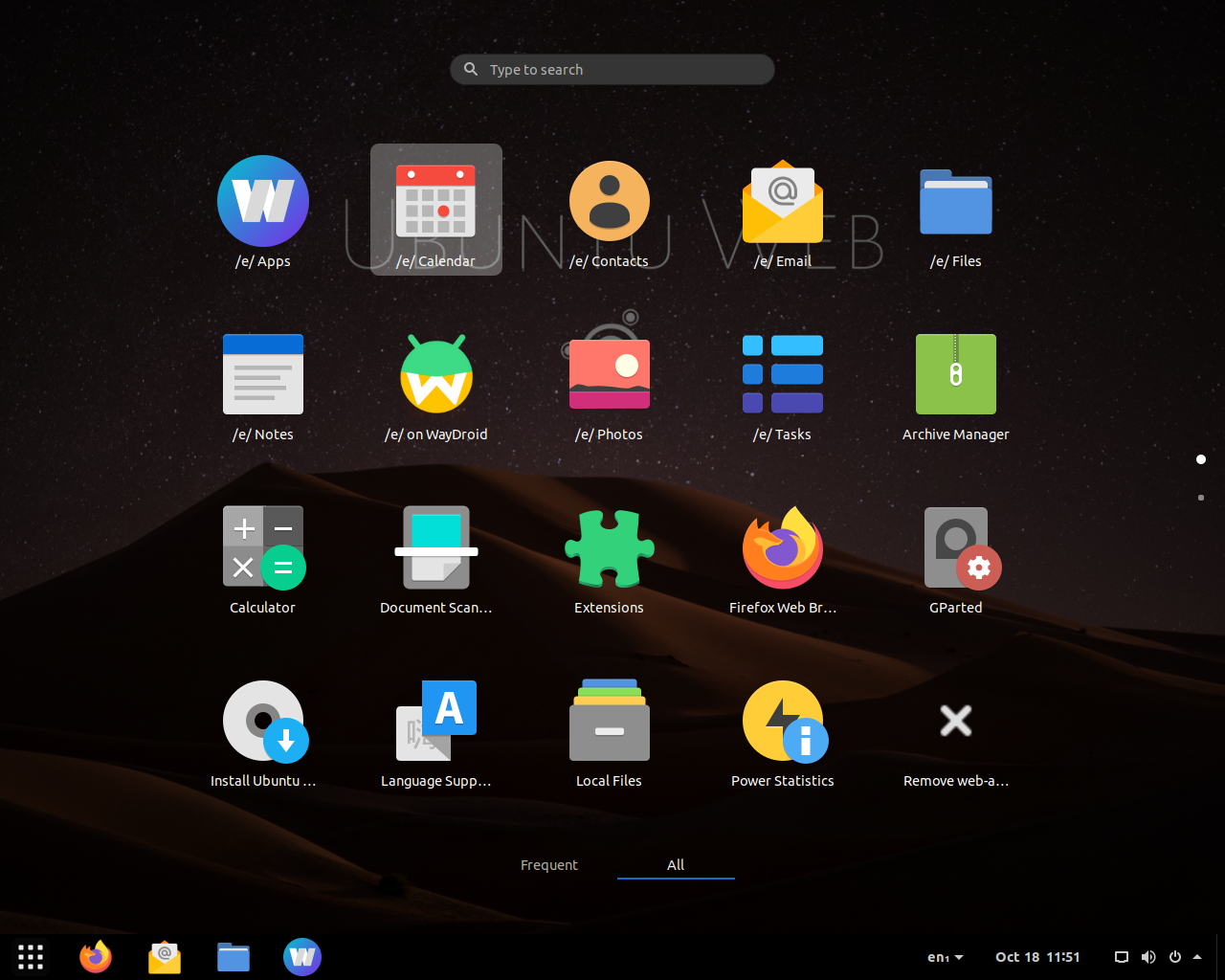Open the email client from the dock
This screenshot has width=1225, height=980.
(165, 956)
